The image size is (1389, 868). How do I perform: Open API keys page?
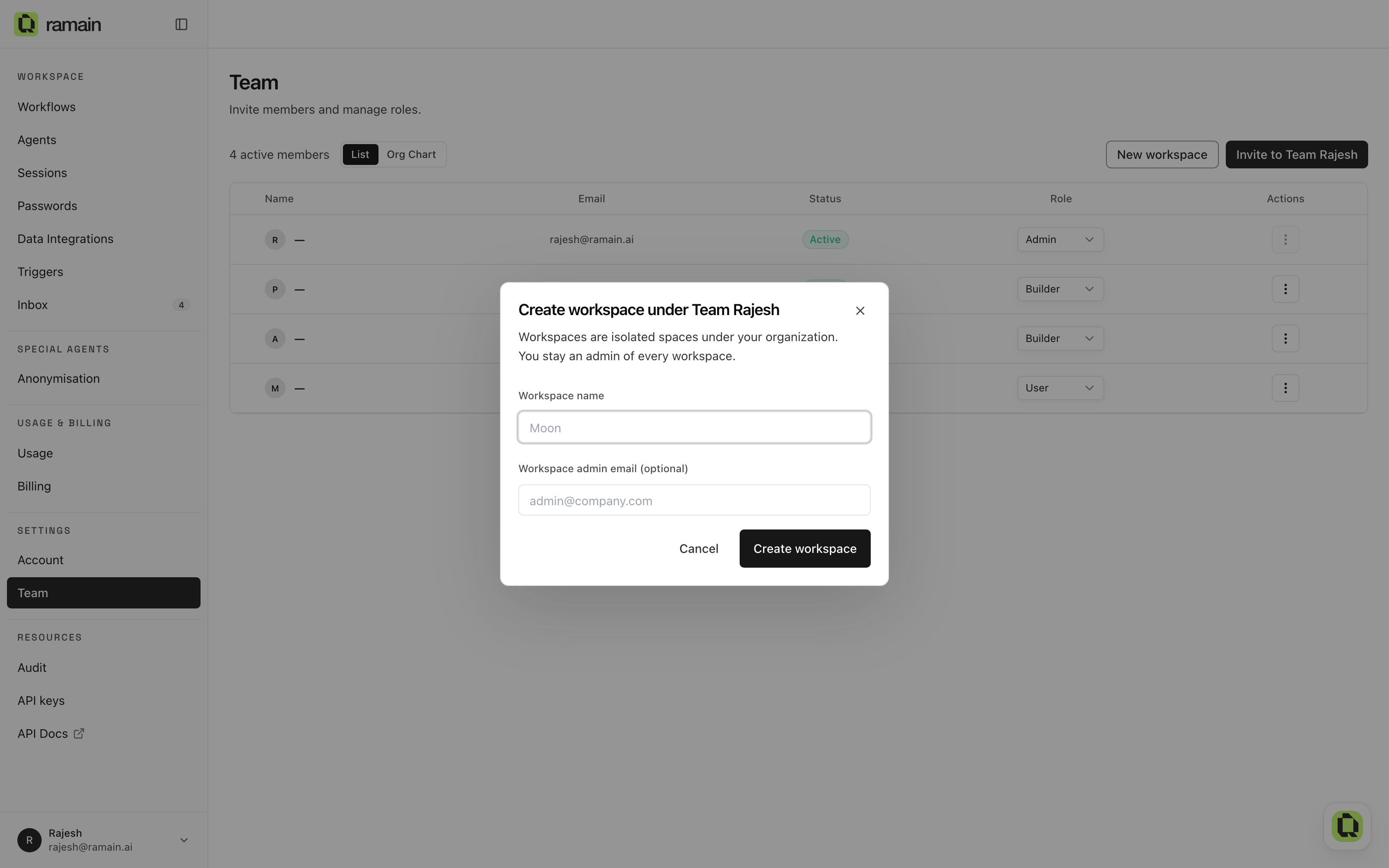[x=103, y=700]
